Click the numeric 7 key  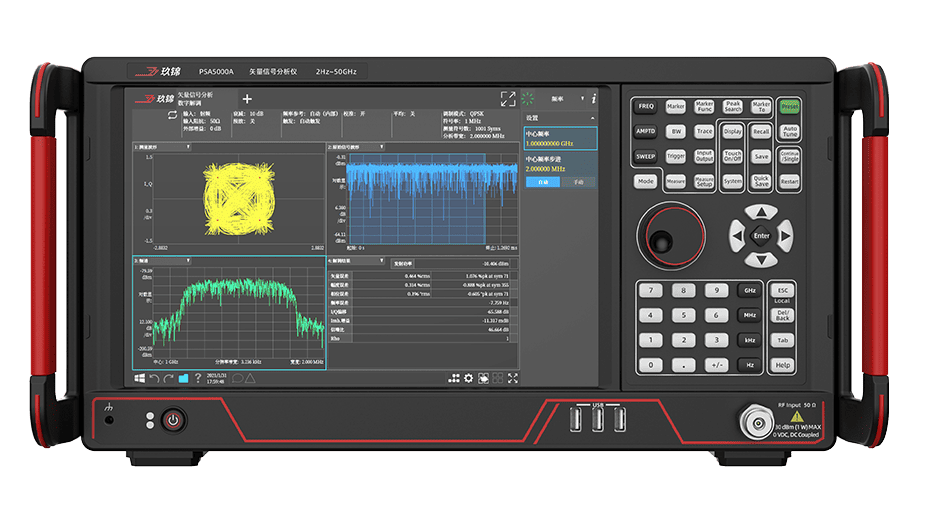click(650, 291)
